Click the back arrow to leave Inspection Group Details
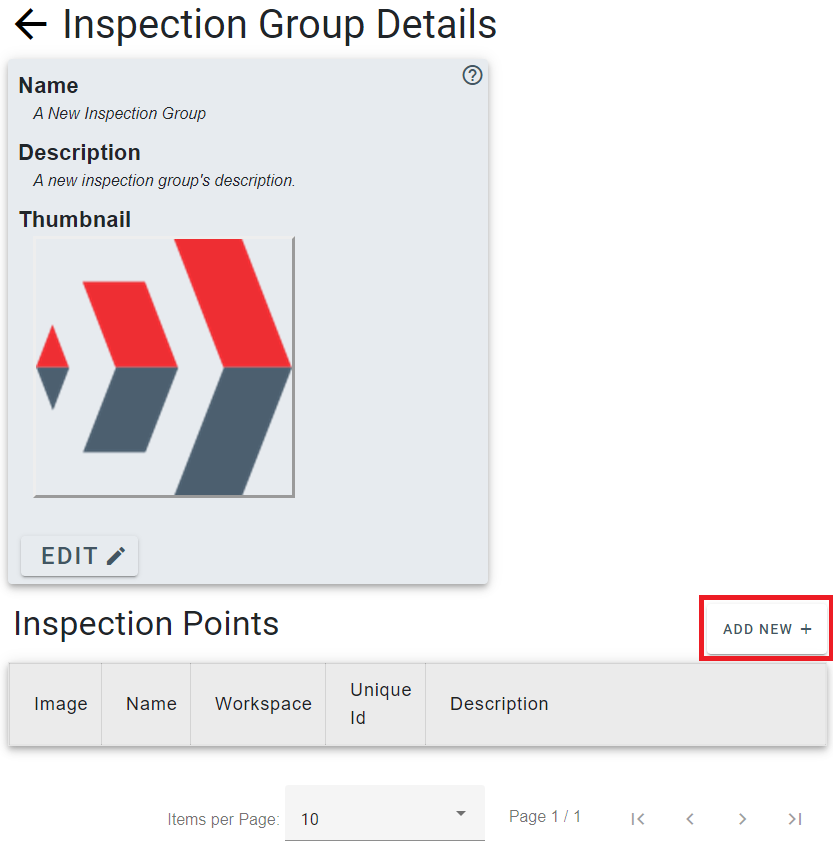833x847 pixels. 30,25
